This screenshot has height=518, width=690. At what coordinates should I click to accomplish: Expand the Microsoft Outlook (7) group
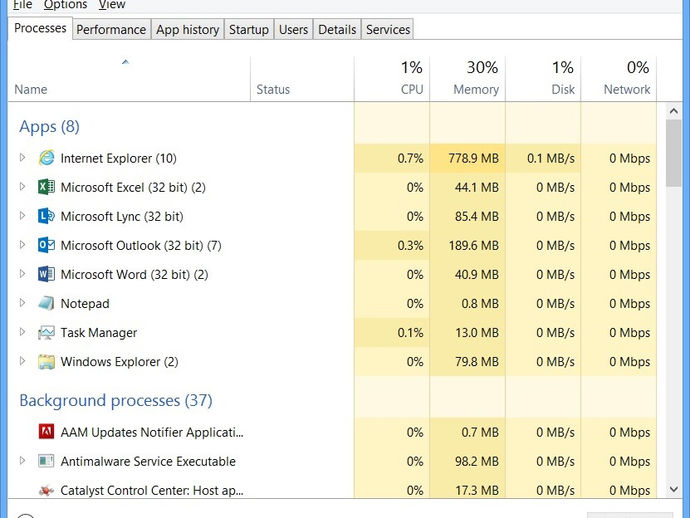(22, 244)
